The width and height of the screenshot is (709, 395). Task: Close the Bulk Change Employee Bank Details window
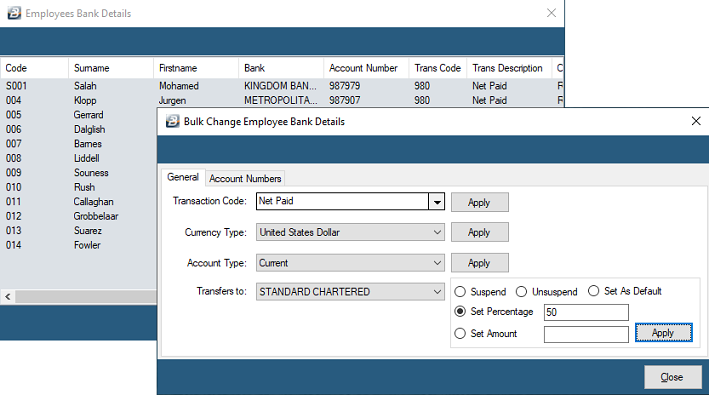point(696,121)
